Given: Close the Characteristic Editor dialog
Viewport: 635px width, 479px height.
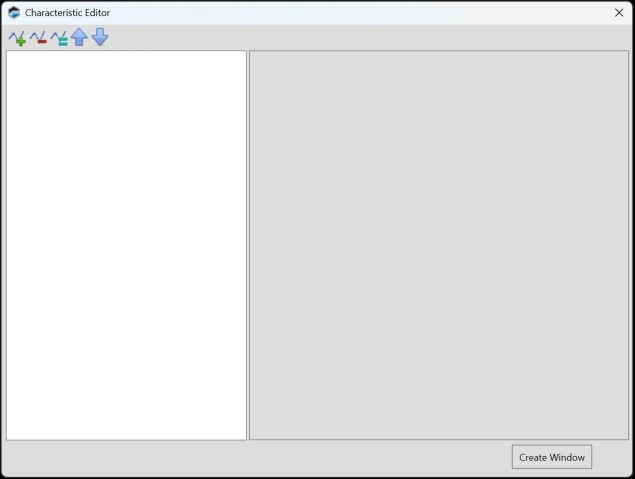Looking at the screenshot, I should pyautogui.click(x=618, y=13).
